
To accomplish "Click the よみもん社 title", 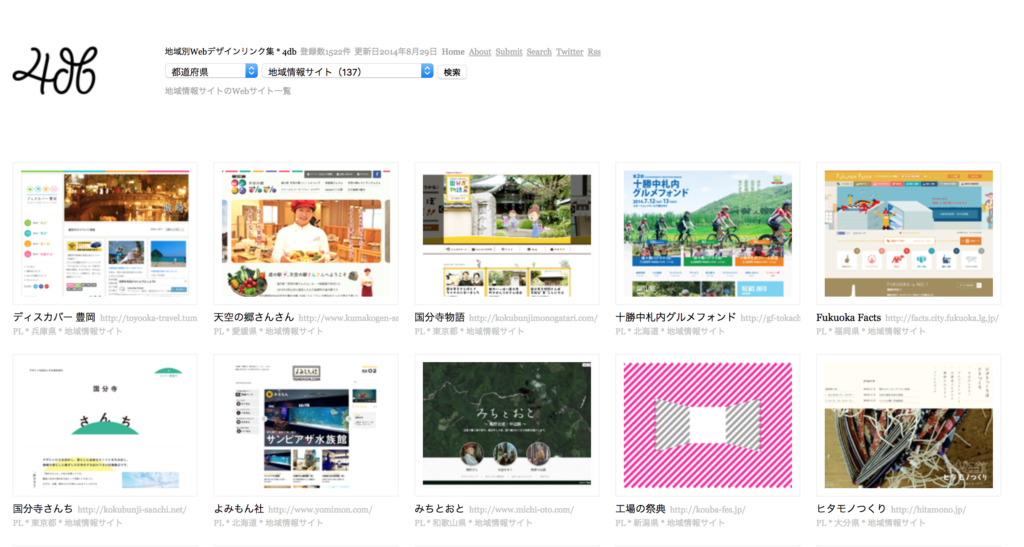I will (238, 509).
